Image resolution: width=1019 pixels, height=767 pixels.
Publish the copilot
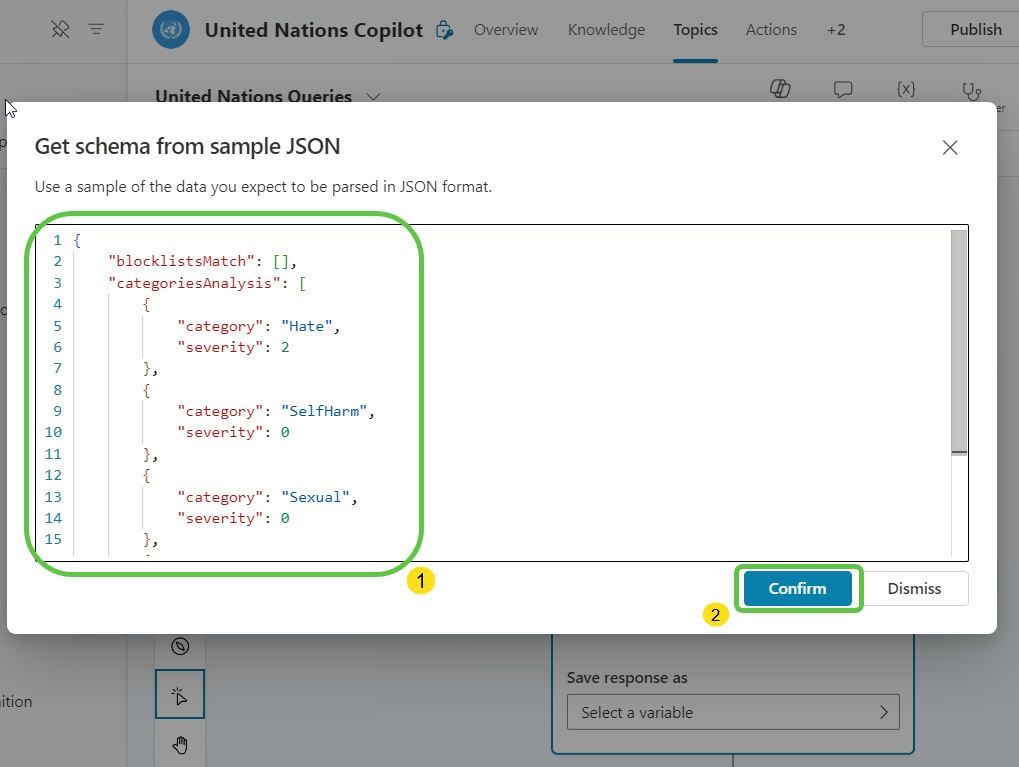[x=976, y=29]
